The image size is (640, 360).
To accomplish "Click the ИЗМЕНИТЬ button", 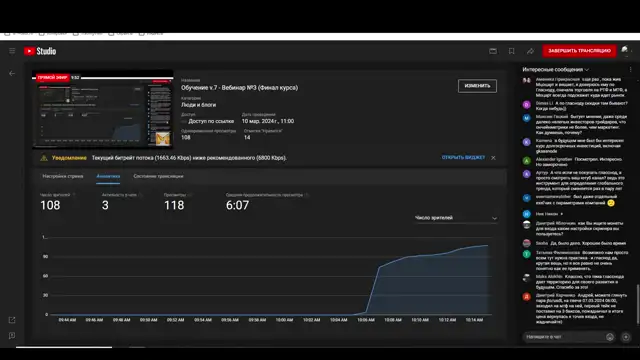I will (x=477, y=86).
